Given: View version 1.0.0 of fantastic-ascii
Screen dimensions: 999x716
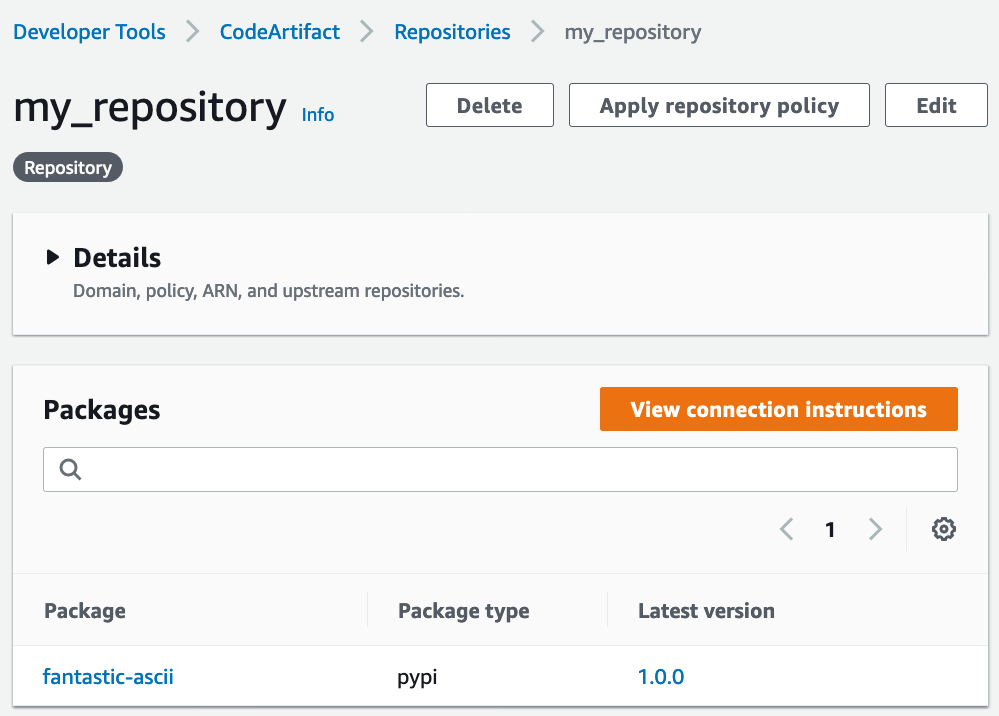Looking at the screenshot, I should coord(661,677).
